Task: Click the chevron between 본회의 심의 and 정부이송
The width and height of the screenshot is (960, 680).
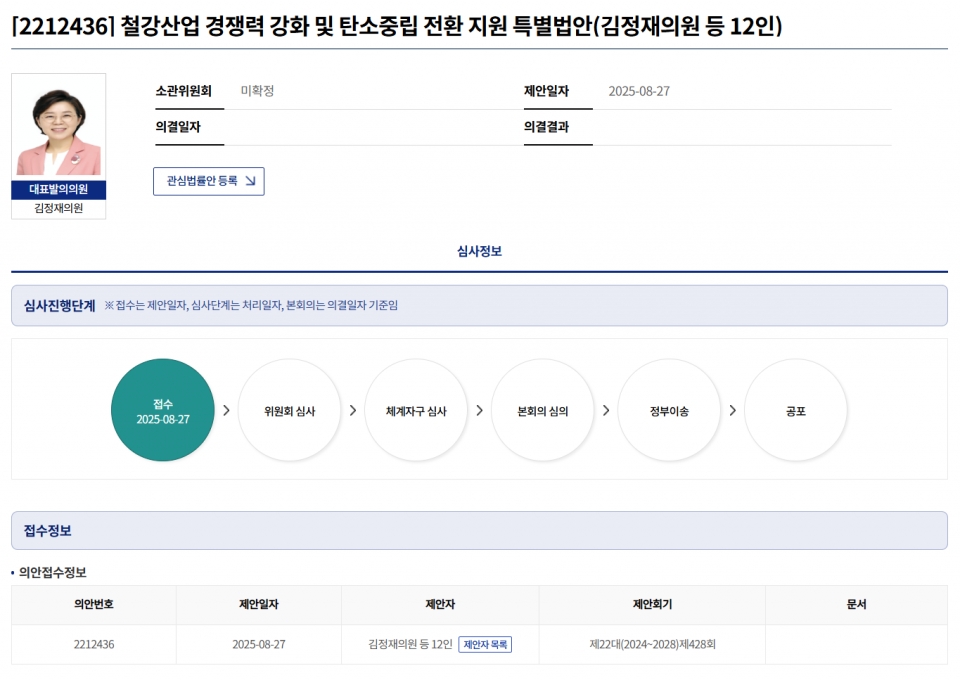Action: tap(606, 410)
